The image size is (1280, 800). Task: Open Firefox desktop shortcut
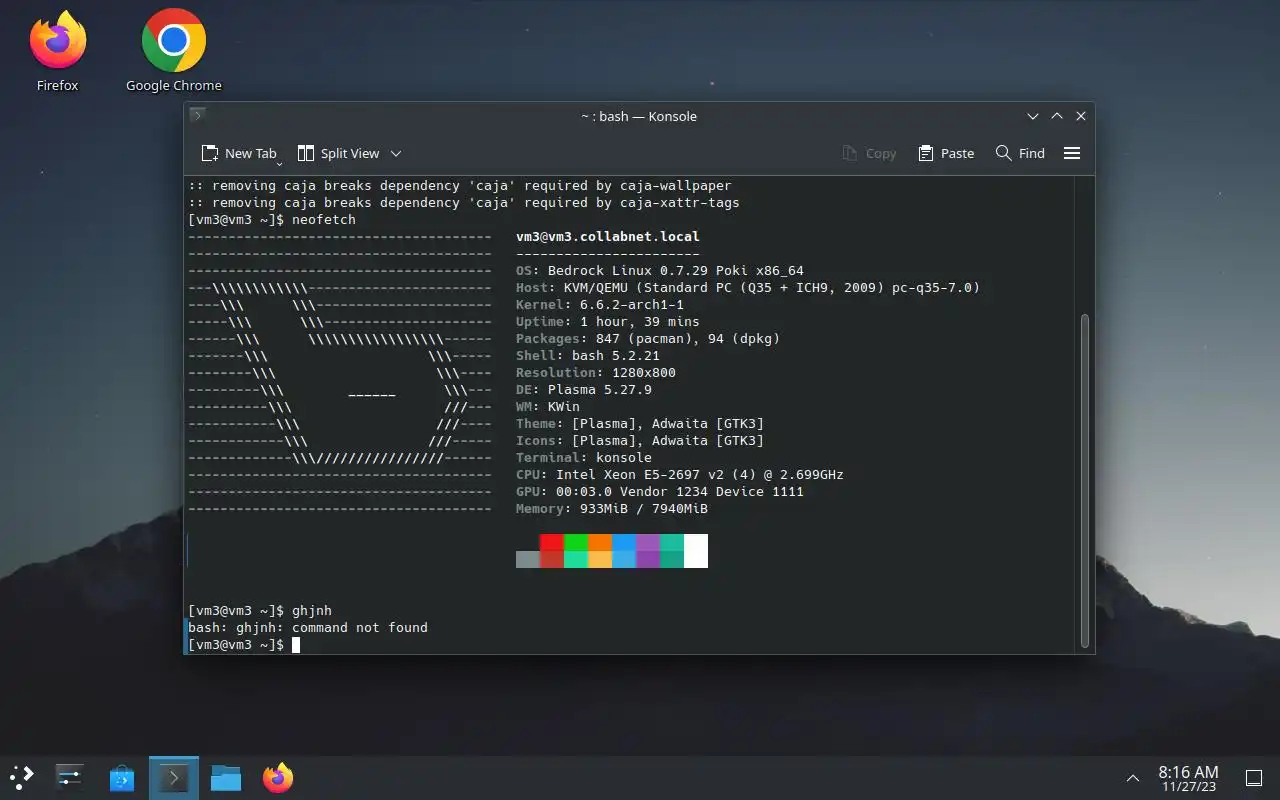pos(58,51)
